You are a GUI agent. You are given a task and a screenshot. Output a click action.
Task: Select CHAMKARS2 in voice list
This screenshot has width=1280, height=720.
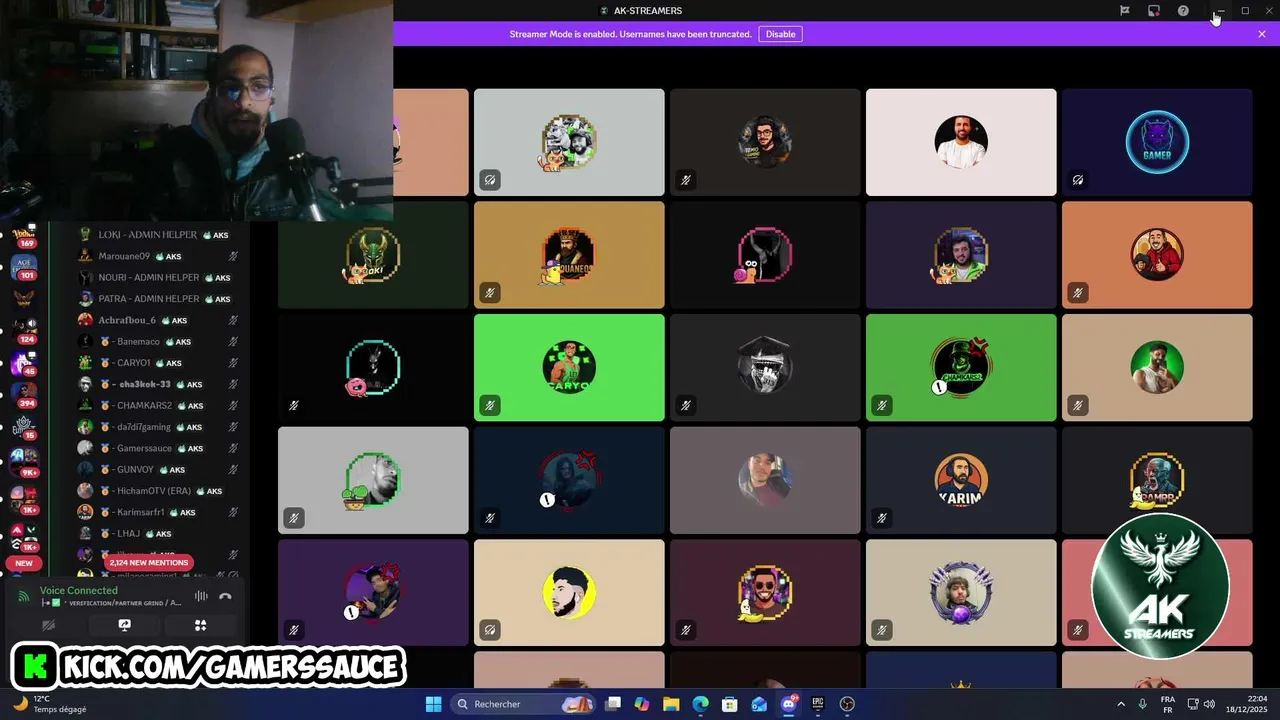coord(158,405)
